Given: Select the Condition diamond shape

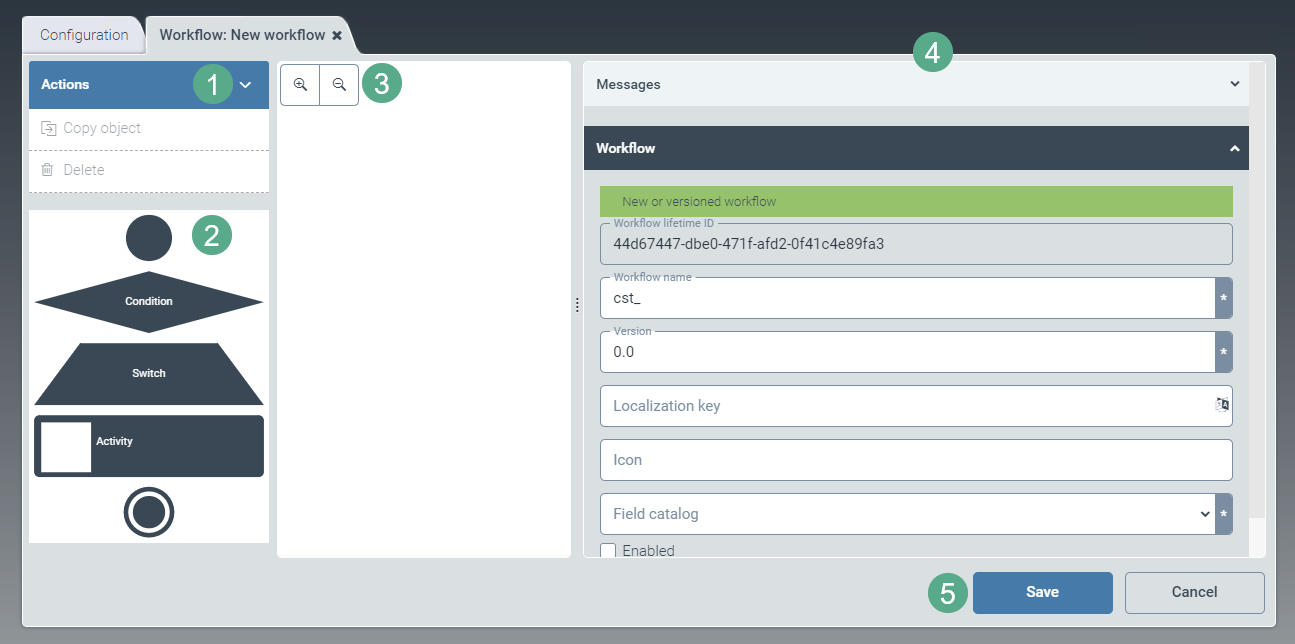Looking at the screenshot, I should tap(148, 301).
